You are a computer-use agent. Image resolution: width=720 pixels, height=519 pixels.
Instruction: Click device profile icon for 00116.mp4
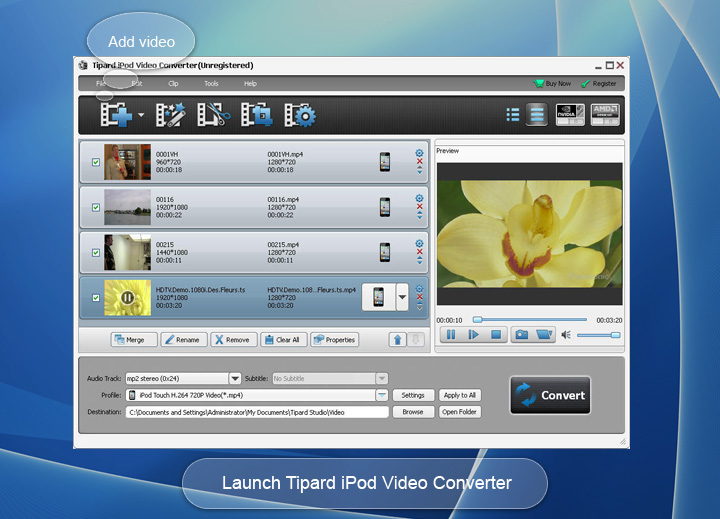tap(385, 207)
